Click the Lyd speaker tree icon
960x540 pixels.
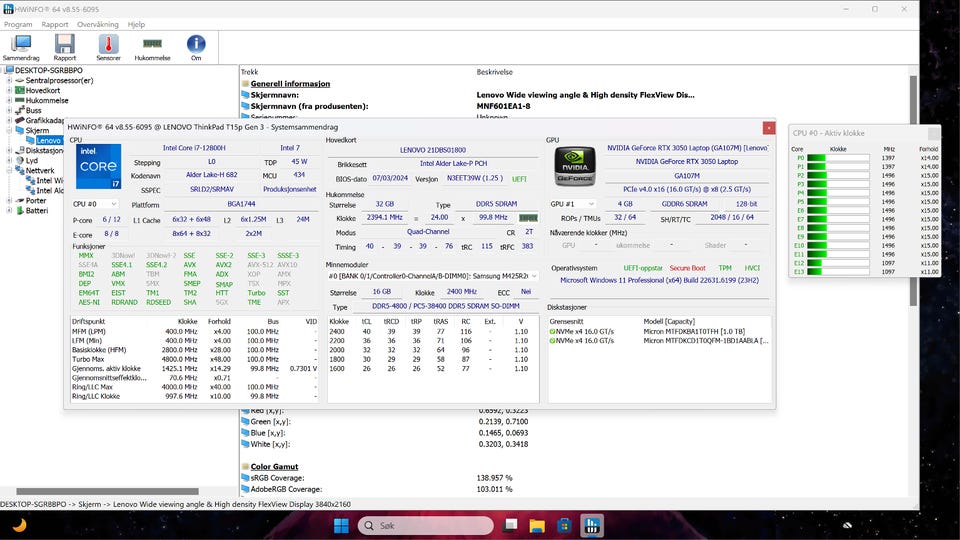pyautogui.click(x=20, y=160)
